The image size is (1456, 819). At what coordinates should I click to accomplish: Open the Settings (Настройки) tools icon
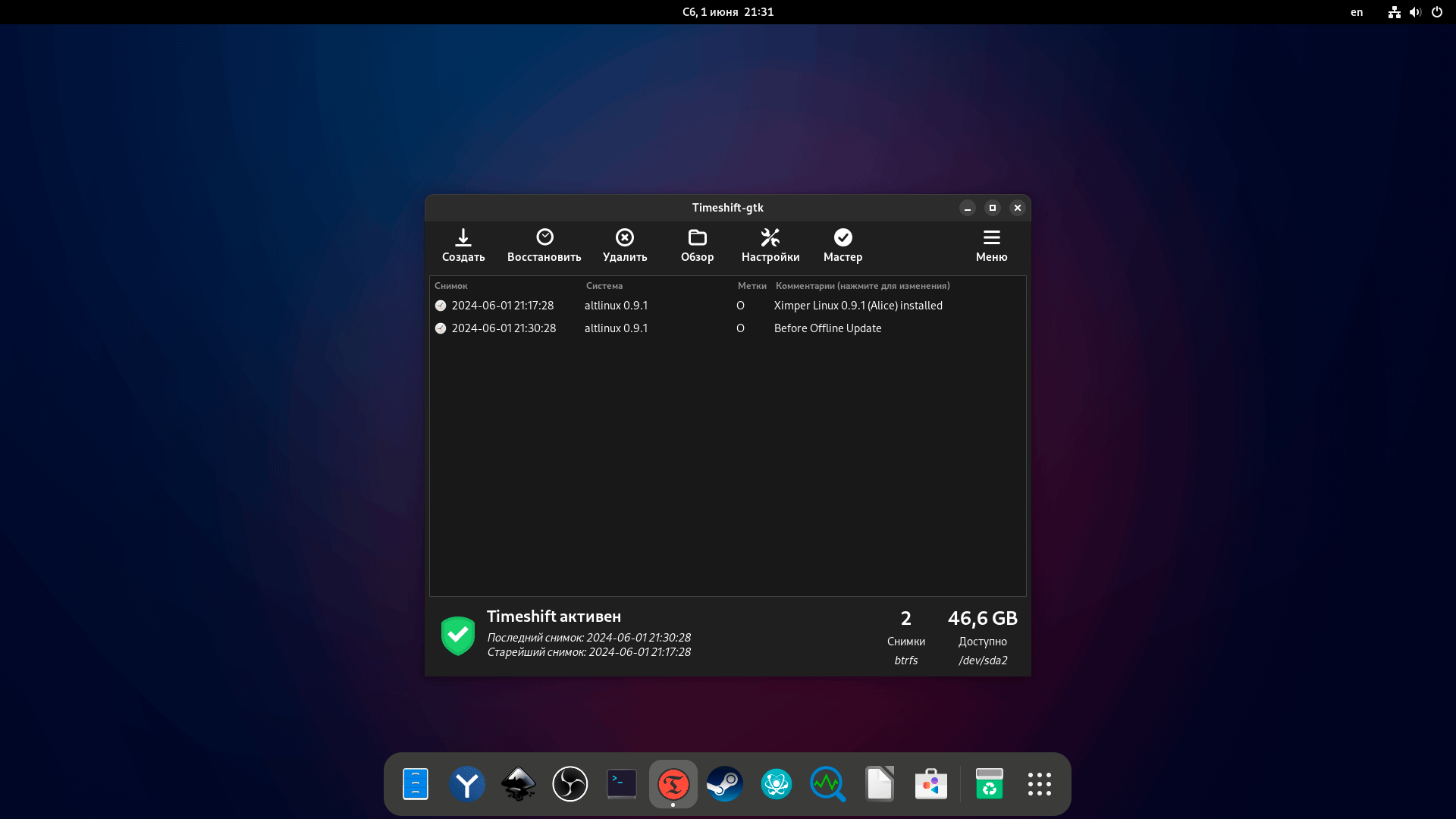click(x=770, y=238)
